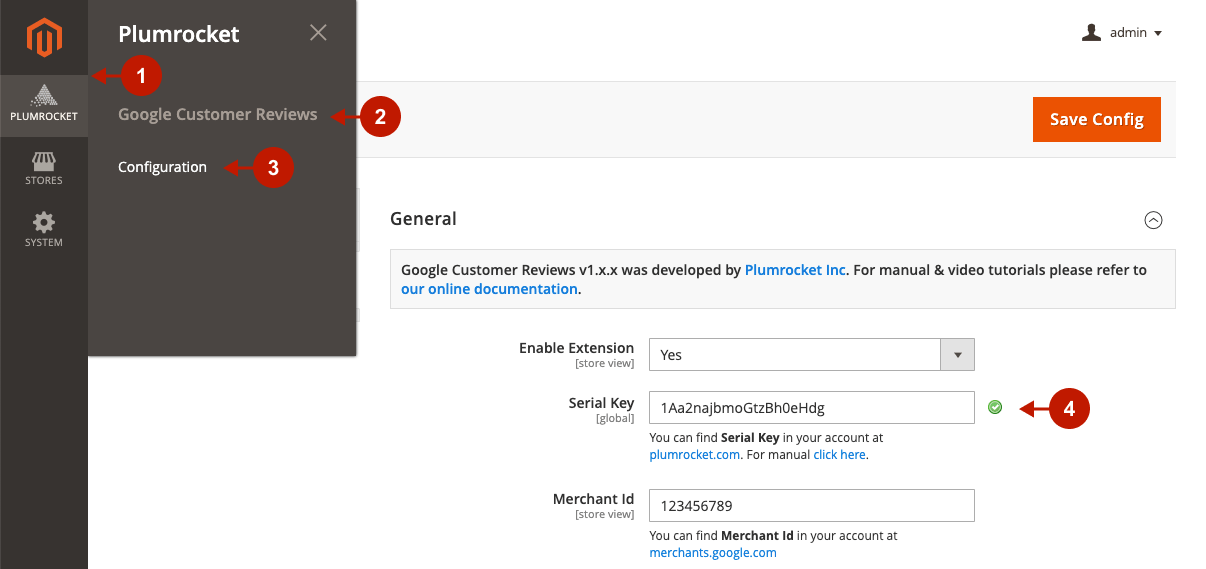
Task: Click the Save Config button
Action: coord(1096,119)
